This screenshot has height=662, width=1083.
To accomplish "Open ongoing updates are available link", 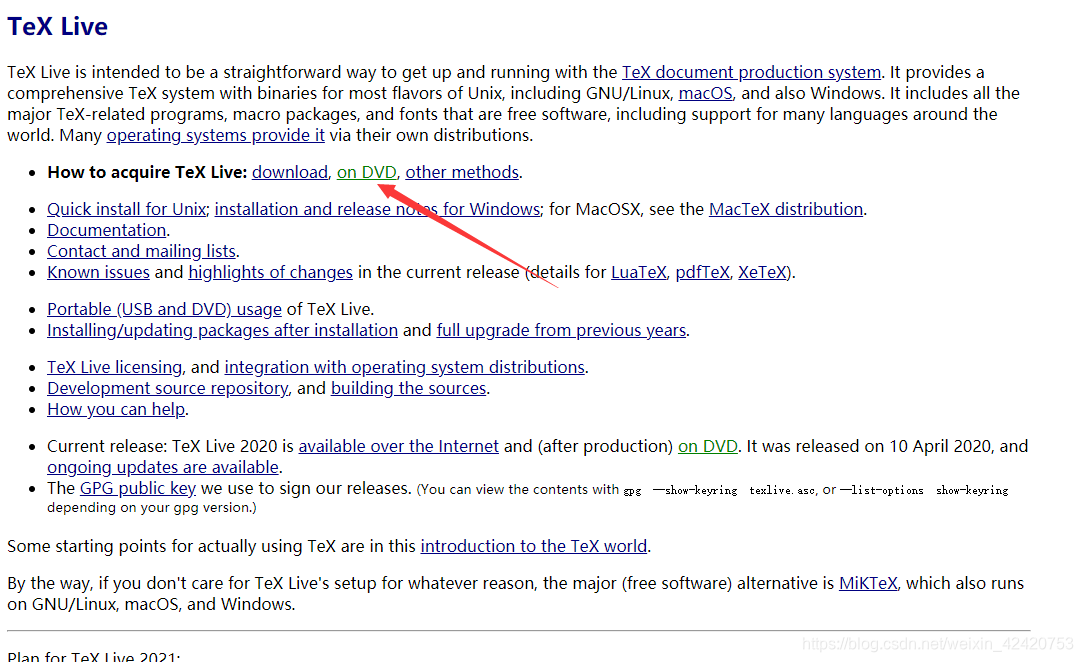I will tap(163, 468).
